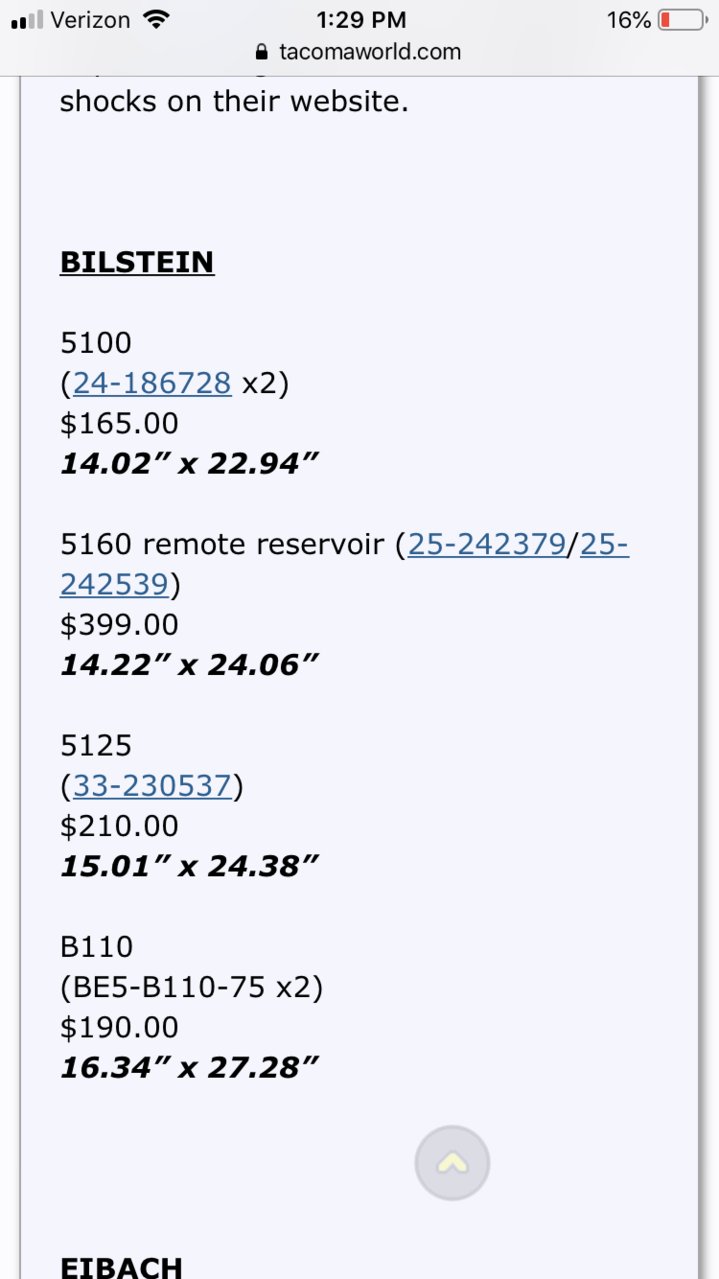Open the 33-230537 part number link
Screen dimensions: 719x1279
pos(152,786)
